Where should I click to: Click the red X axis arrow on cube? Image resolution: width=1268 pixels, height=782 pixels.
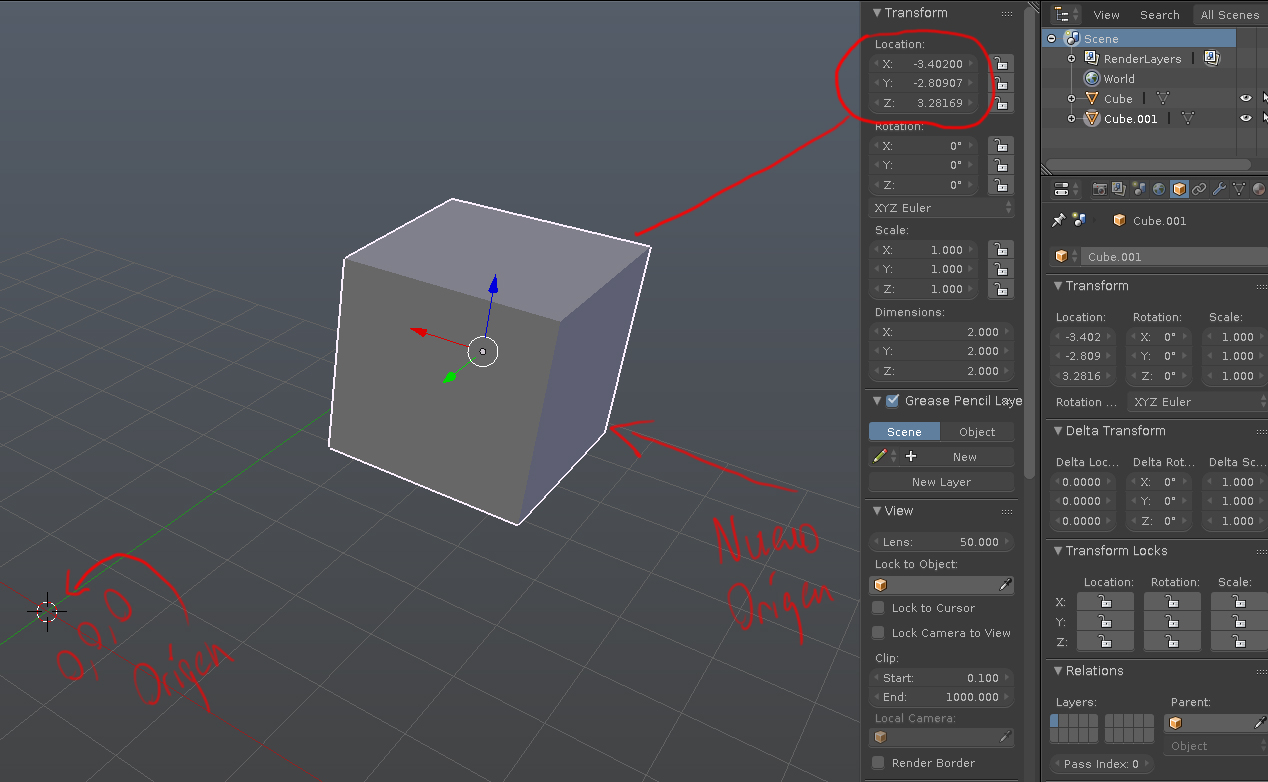(420, 332)
